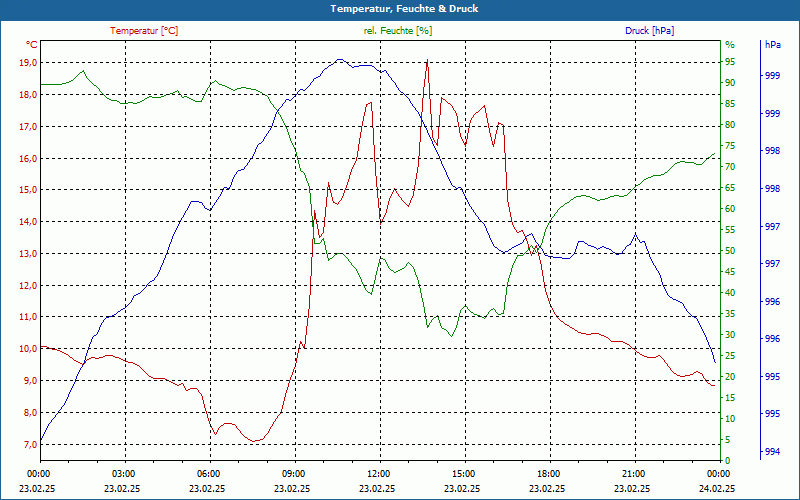
Task: Click time axis label '03:00'
Action: tap(124, 473)
